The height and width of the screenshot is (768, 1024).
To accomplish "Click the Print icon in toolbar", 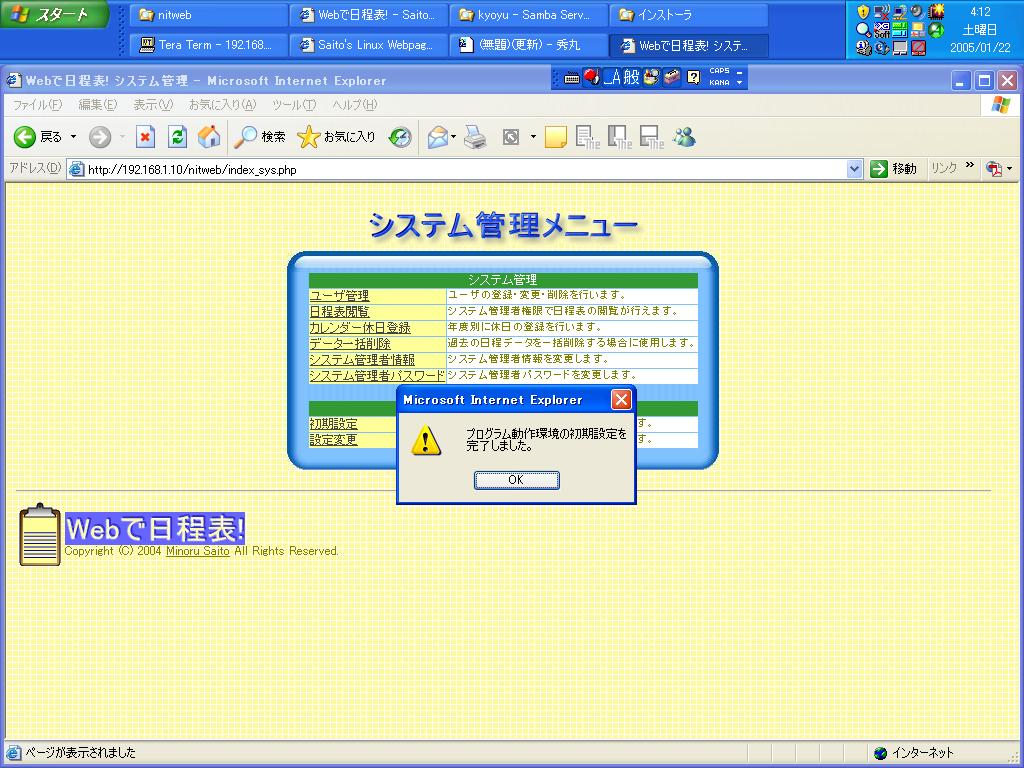I will [x=475, y=137].
